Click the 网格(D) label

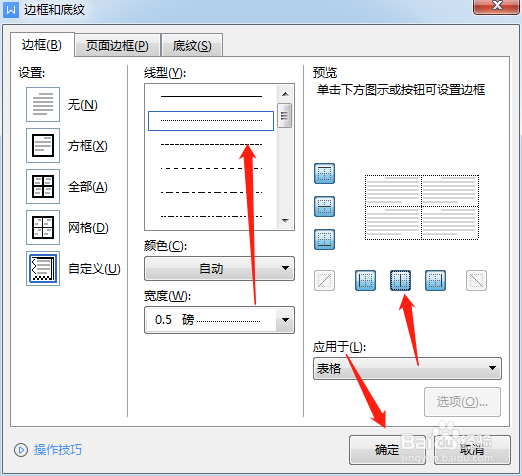click(88, 228)
